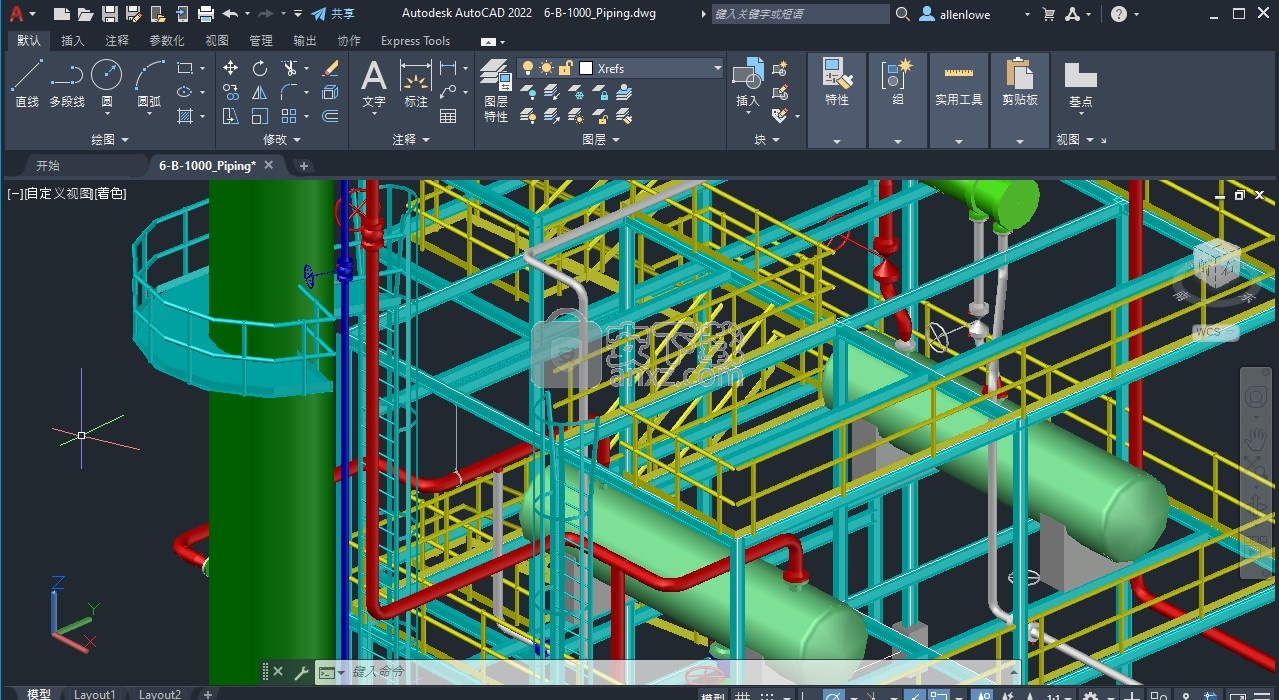
Task: Expand the 修改 (Modify) panel
Action: click(x=282, y=140)
